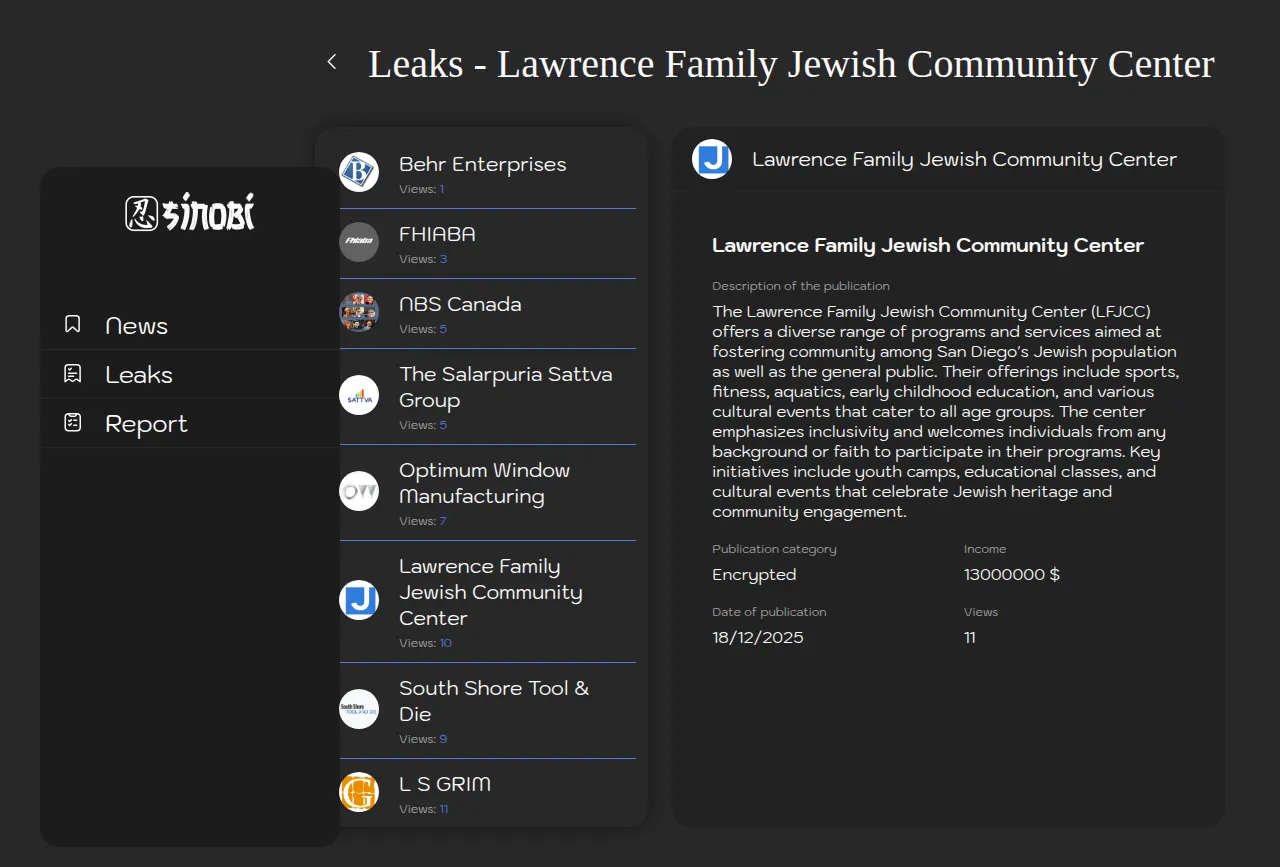Click the checklist icon next to Report

click(73, 423)
